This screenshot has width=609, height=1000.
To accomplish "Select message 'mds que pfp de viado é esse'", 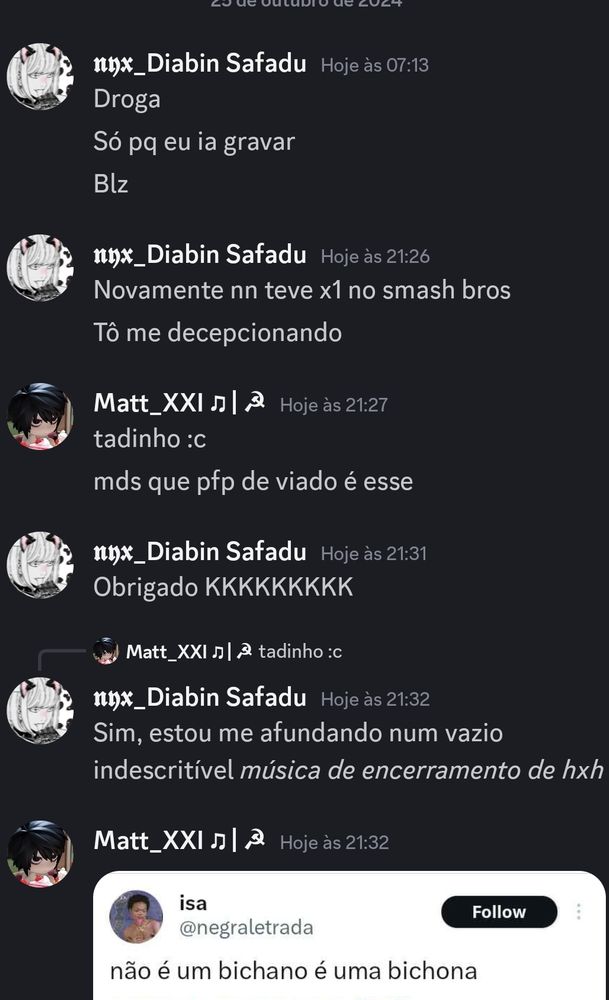I will click(253, 482).
